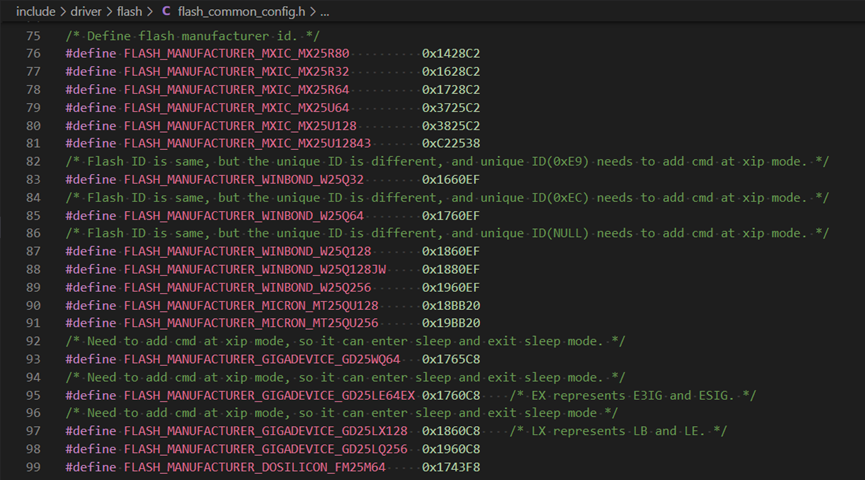Click the 'LX represents LB and LE' comment
Image resolution: width=865 pixels, height=480 pixels.
point(618,431)
